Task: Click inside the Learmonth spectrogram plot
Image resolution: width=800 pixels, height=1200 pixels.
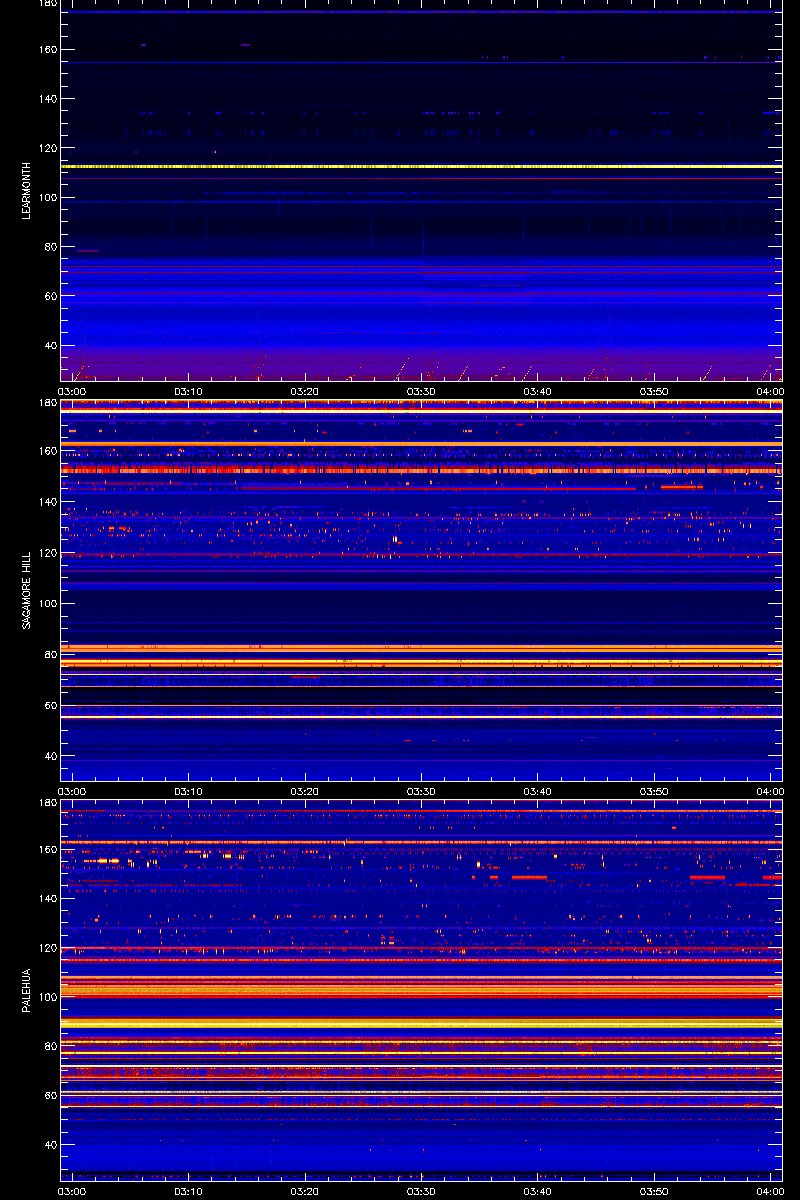Action: (x=421, y=190)
